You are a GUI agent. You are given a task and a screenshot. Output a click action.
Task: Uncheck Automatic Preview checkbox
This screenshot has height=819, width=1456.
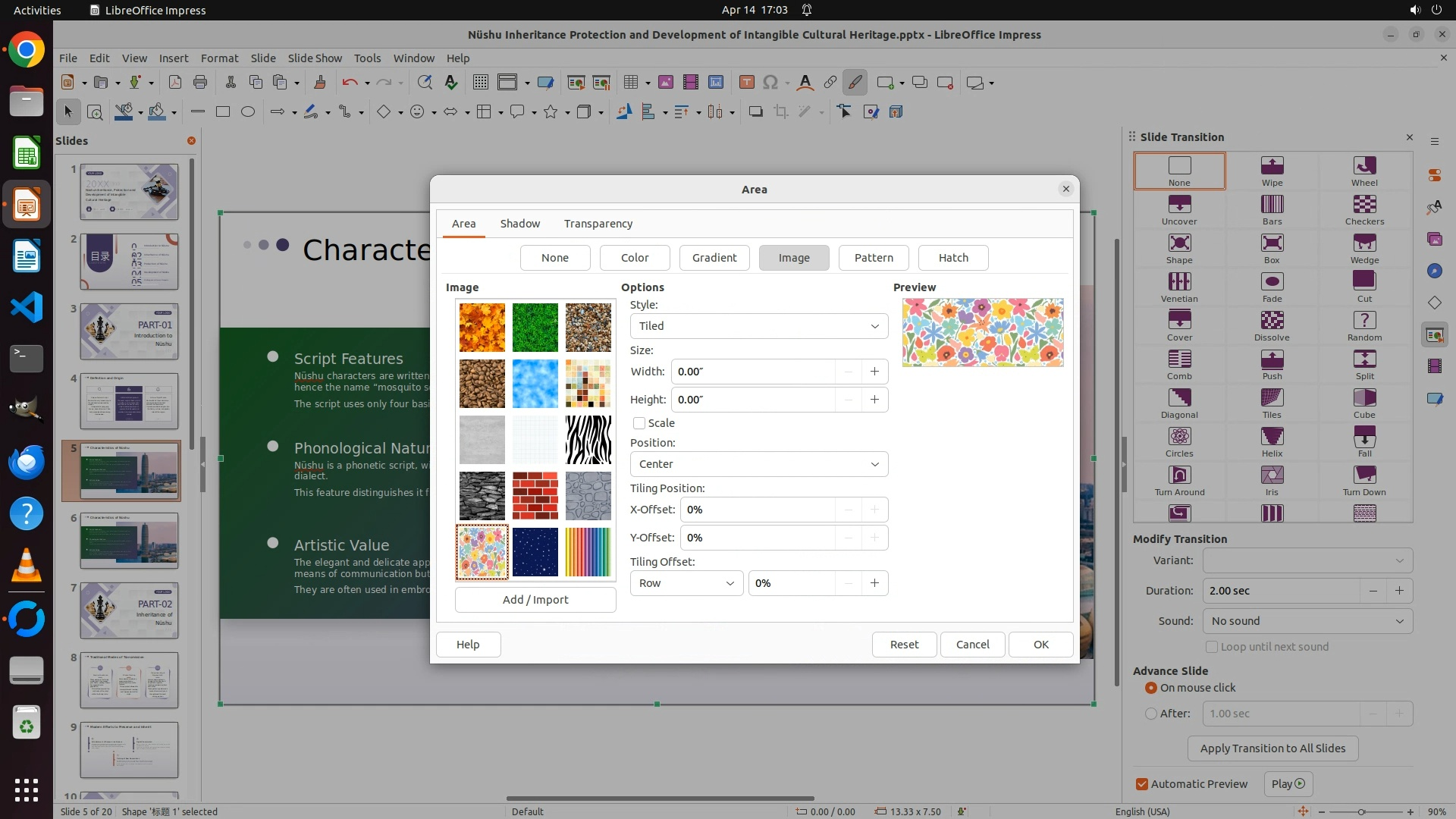tap(1142, 784)
